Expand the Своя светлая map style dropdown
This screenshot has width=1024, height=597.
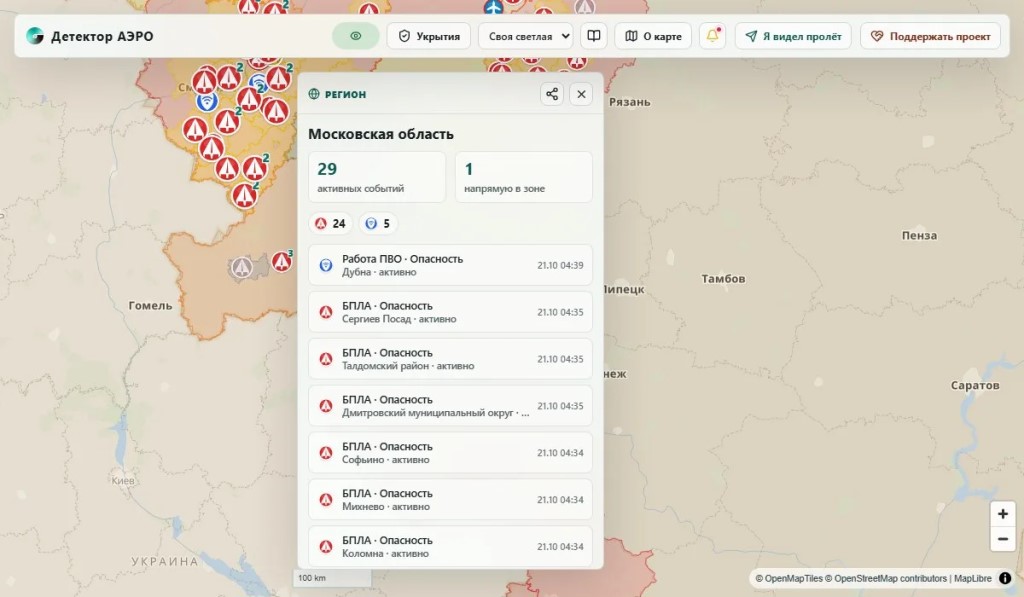[526, 36]
